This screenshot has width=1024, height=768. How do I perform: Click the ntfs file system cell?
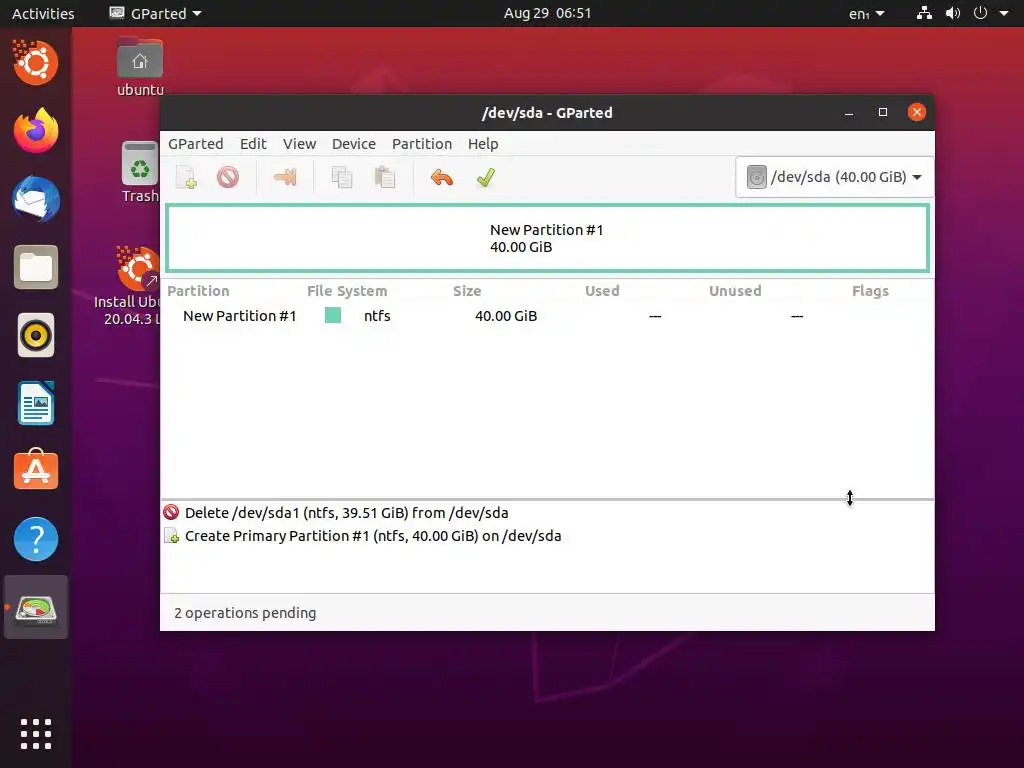377,316
